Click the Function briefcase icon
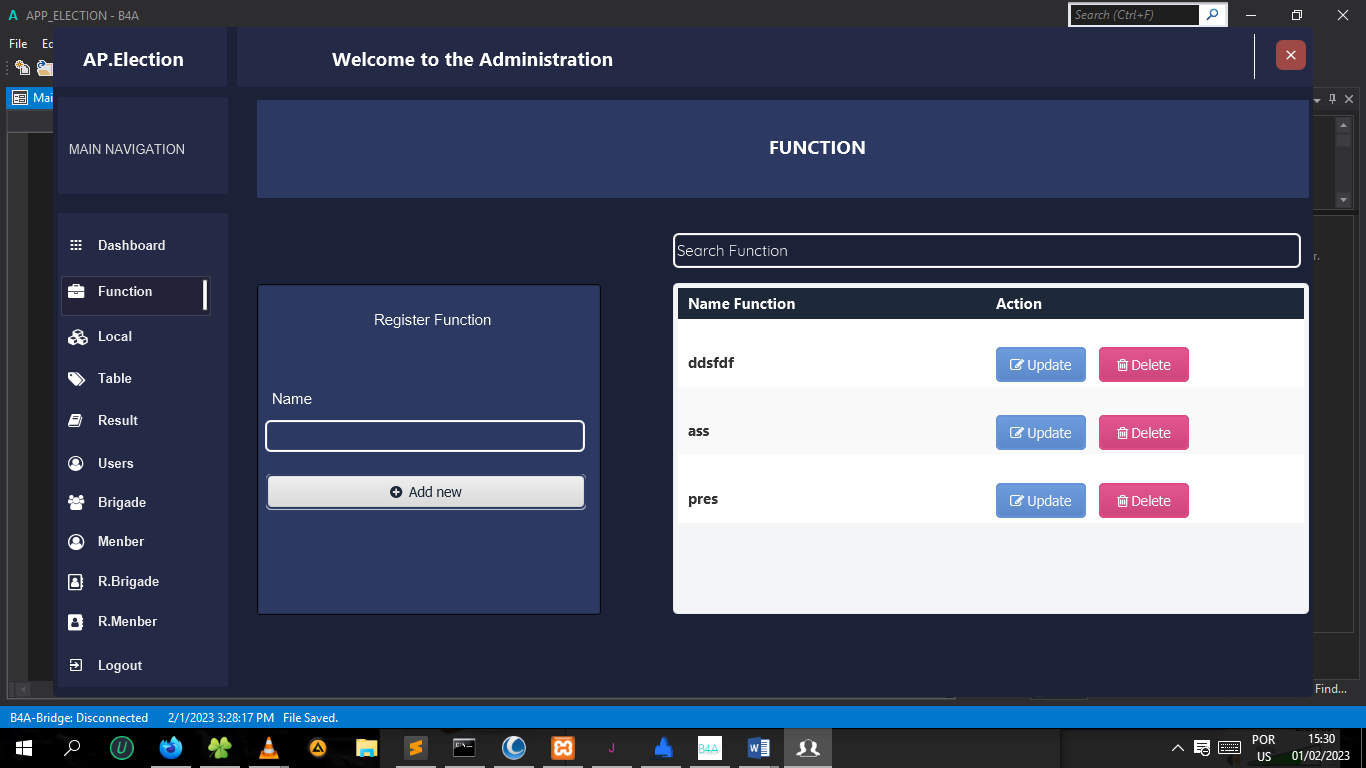1366x768 pixels. [76, 292]
